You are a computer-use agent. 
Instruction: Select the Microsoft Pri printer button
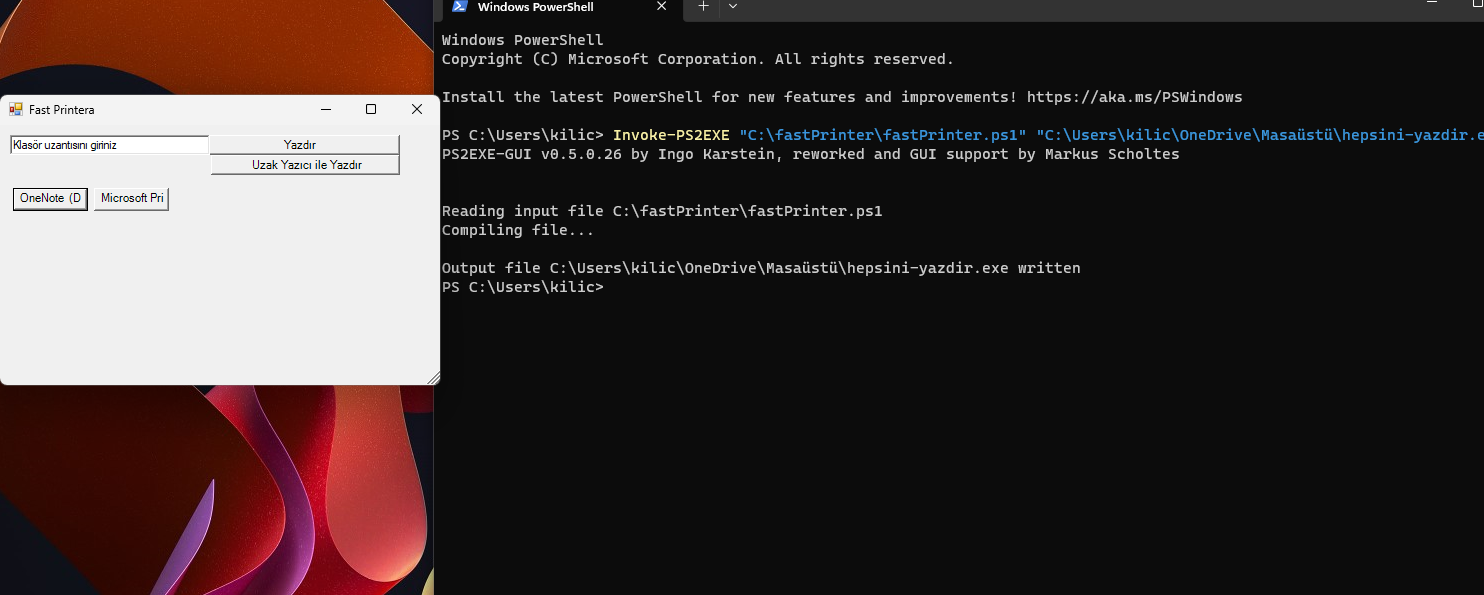(131, 198)
